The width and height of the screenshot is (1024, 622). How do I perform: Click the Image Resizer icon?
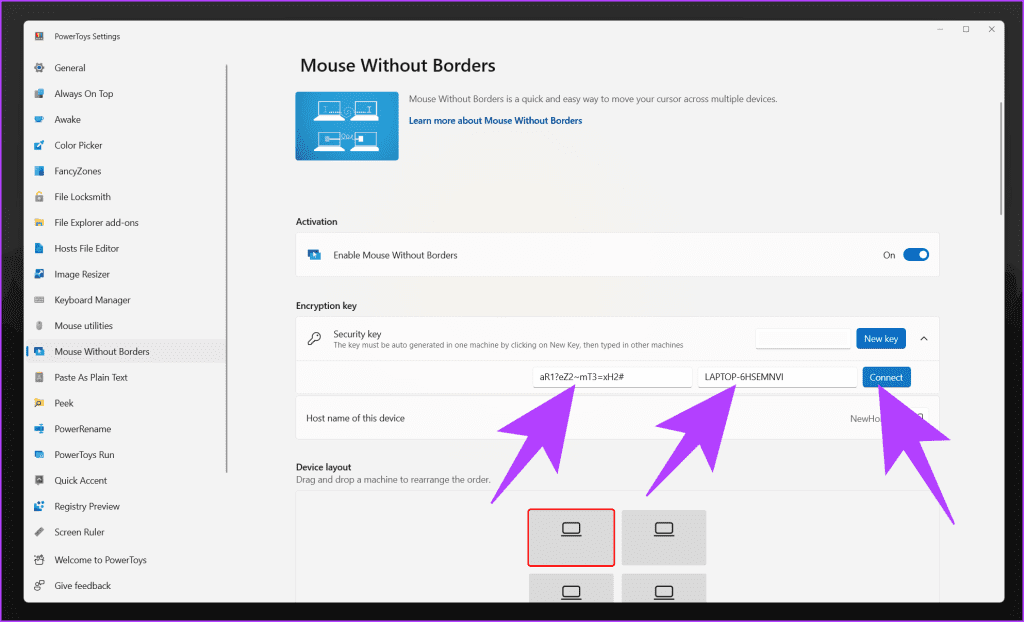[x=39, y=274]
